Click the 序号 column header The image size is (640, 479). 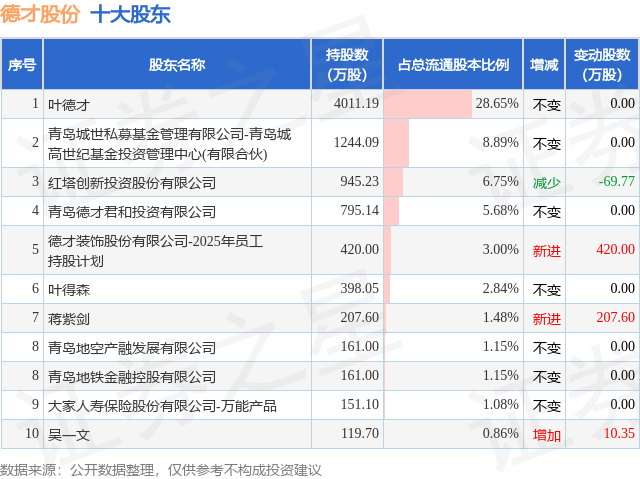pos(22,64)
